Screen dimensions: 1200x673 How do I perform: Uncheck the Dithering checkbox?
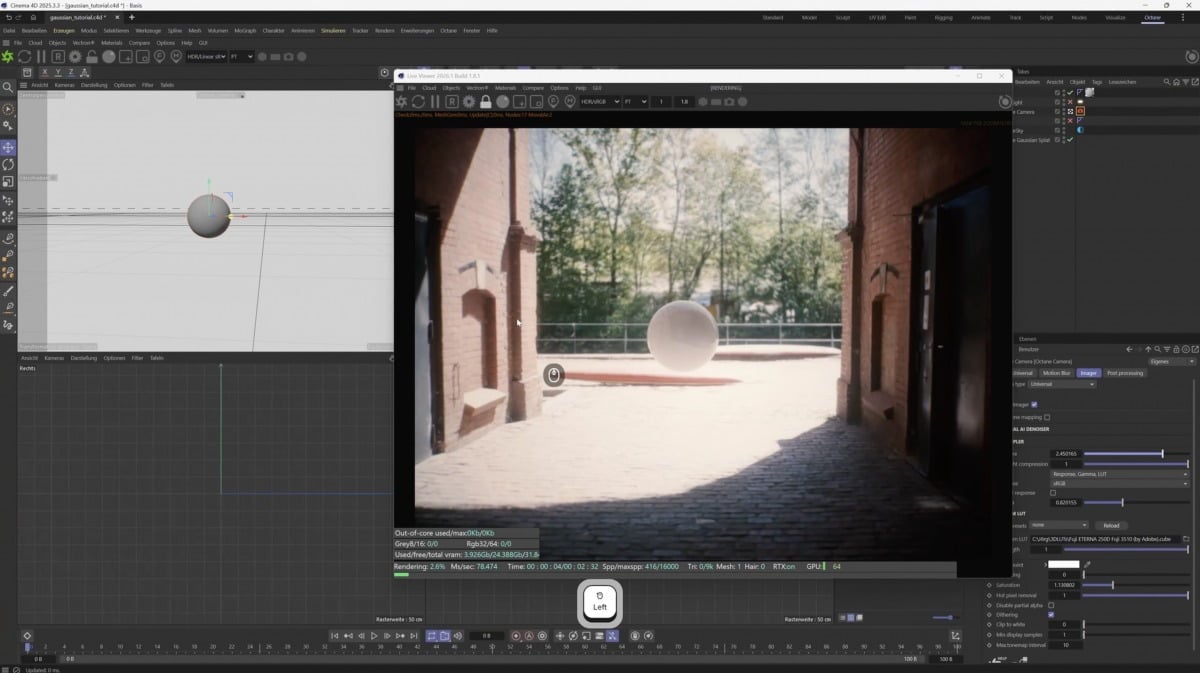point(1051,615)
